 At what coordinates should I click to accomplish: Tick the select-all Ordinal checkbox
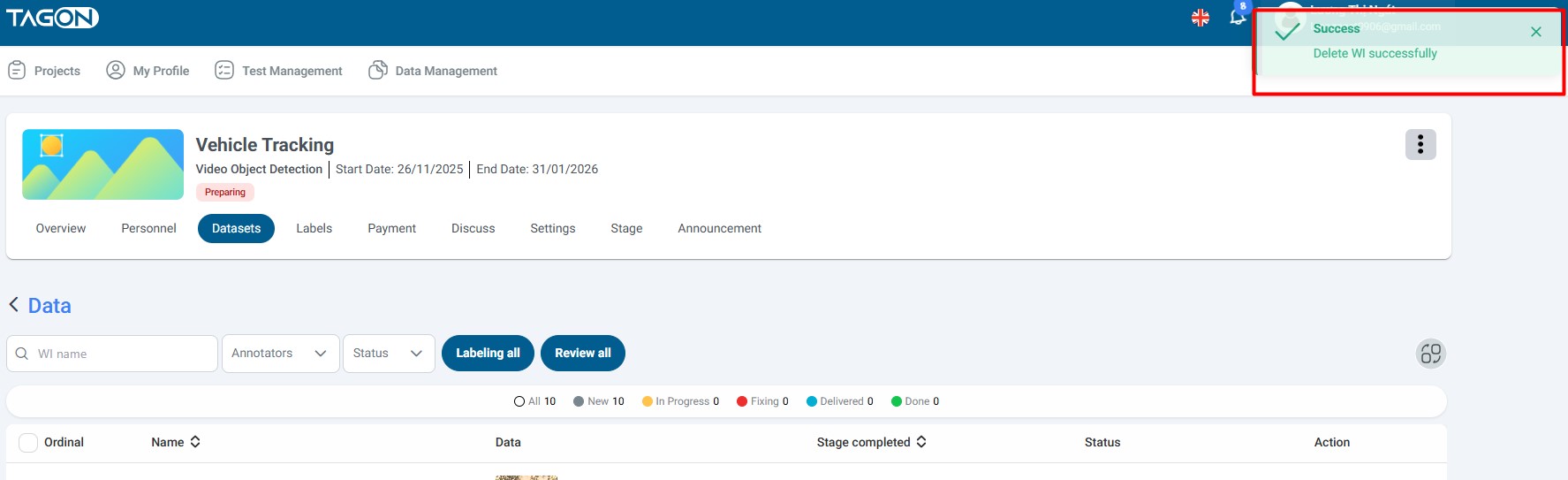click(28, 443)
